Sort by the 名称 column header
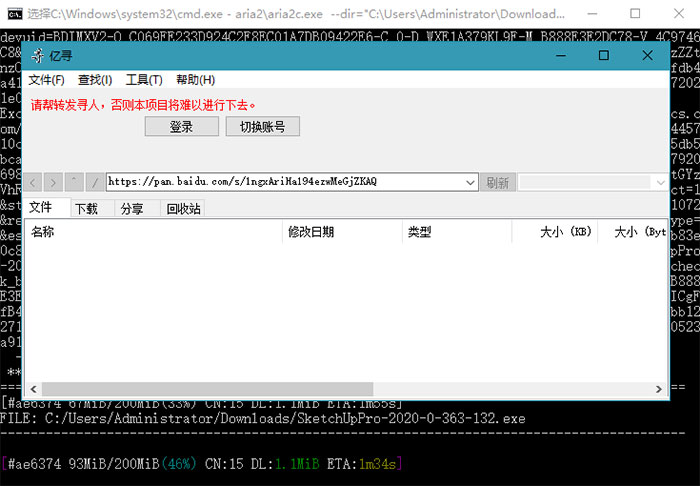 153,232
